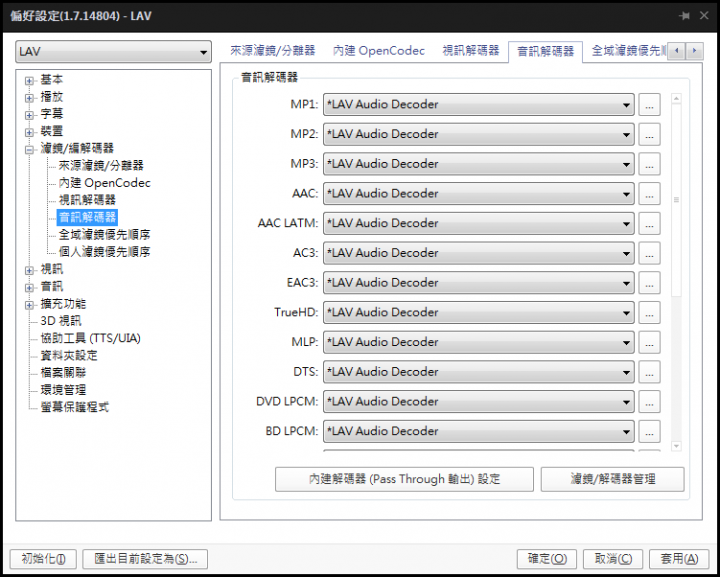Click the ... button next to AAC
The height and width of the screenshot is (577, 720).
tap(649, 194)
